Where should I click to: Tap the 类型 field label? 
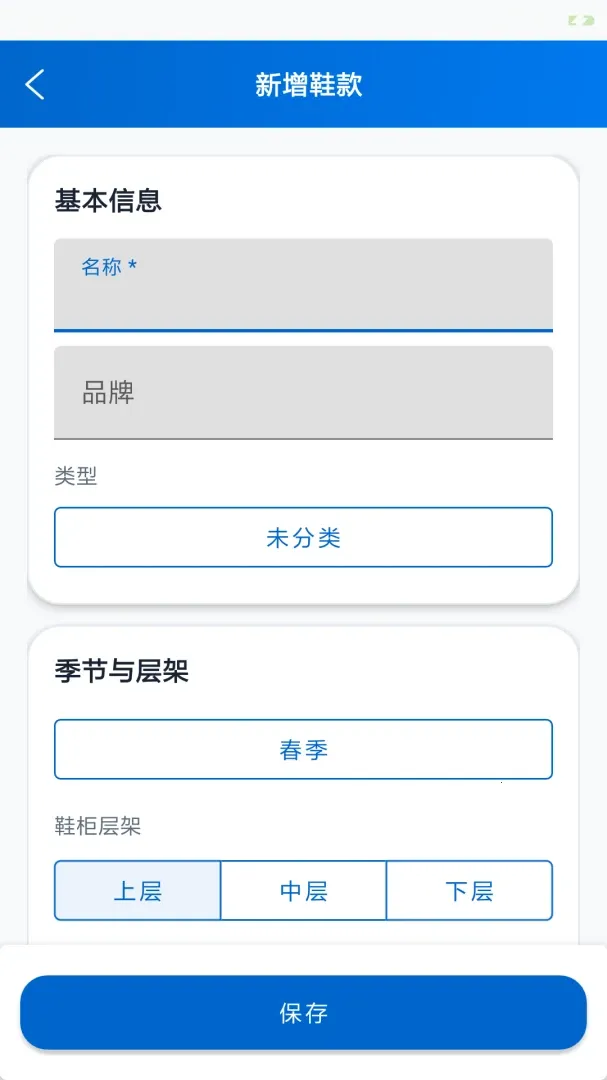coord(76,476)
